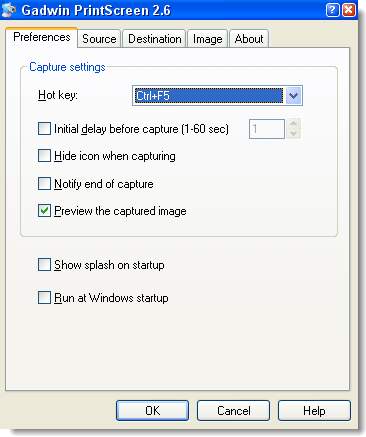Viewport: 366px width, 437px height.
Task: Enable Initial delay before capture
Action: point(44,129)
